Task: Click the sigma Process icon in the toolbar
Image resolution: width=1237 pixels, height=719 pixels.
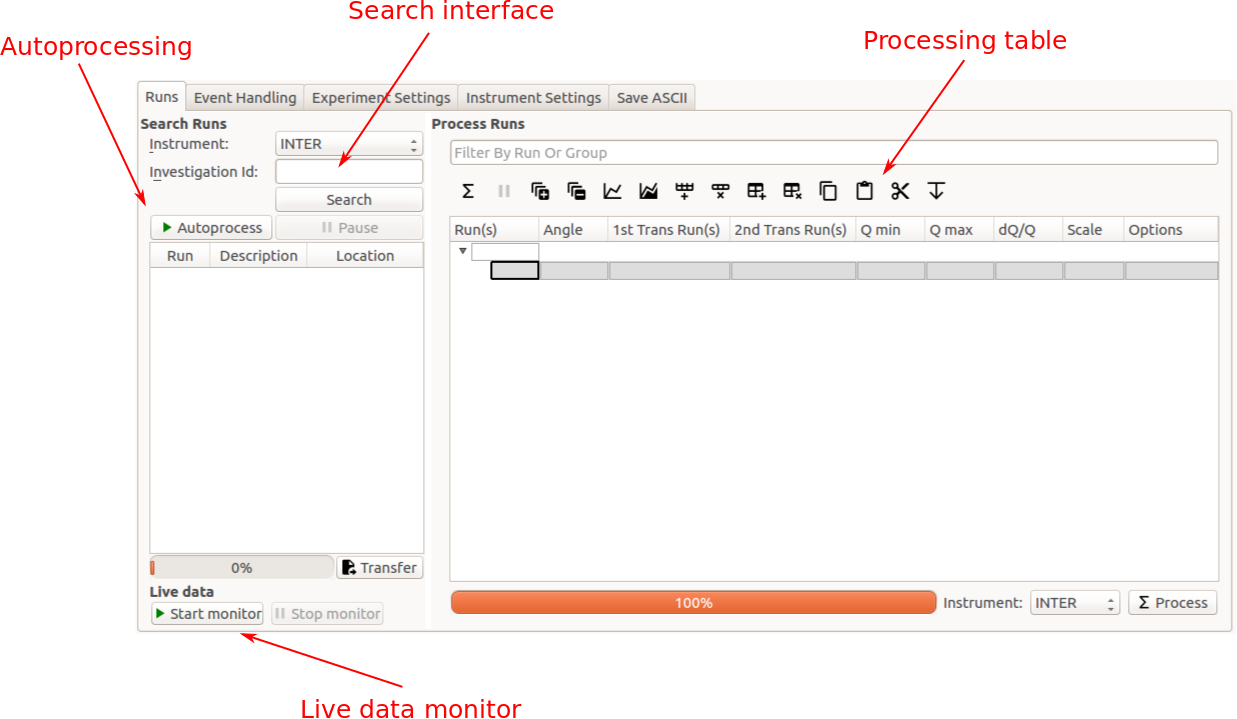Action: pos(468,191)
